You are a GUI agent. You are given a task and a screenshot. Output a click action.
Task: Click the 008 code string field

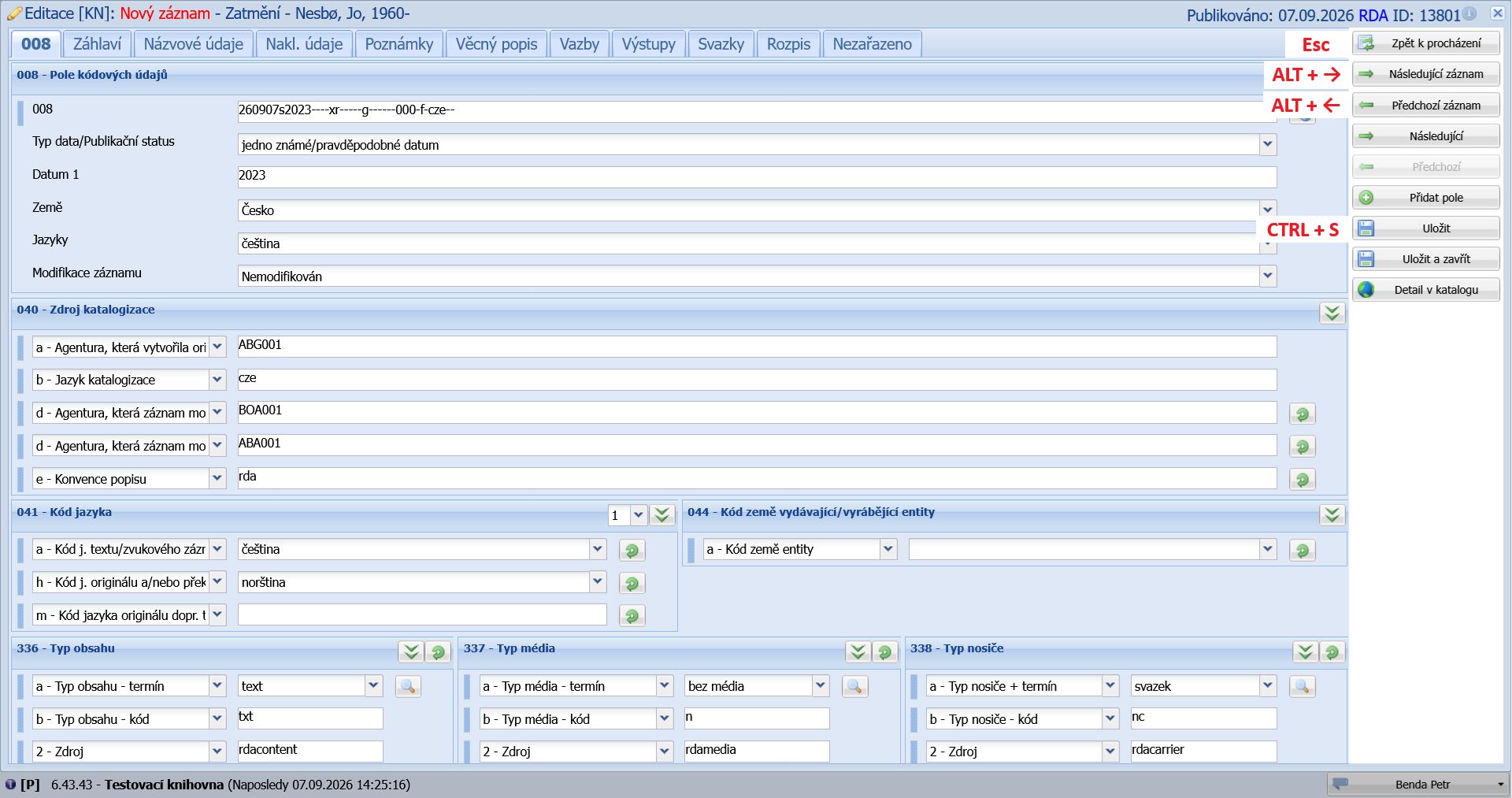coord(757,111)
